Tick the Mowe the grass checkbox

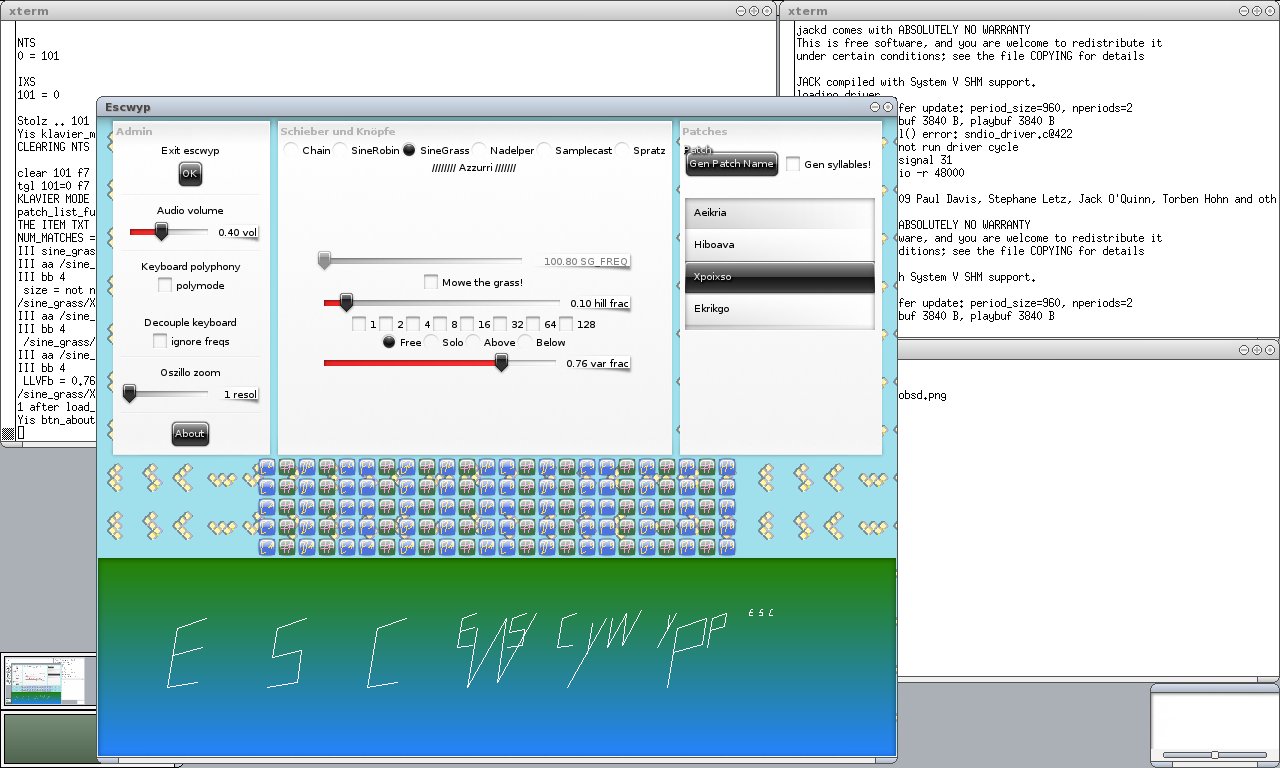coord(431,283)
